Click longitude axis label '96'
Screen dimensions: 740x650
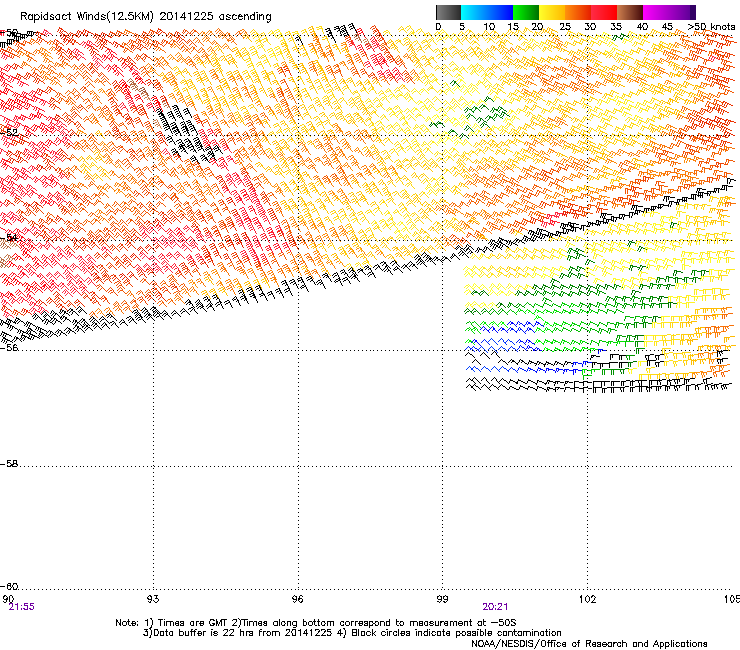click(297, 599)
